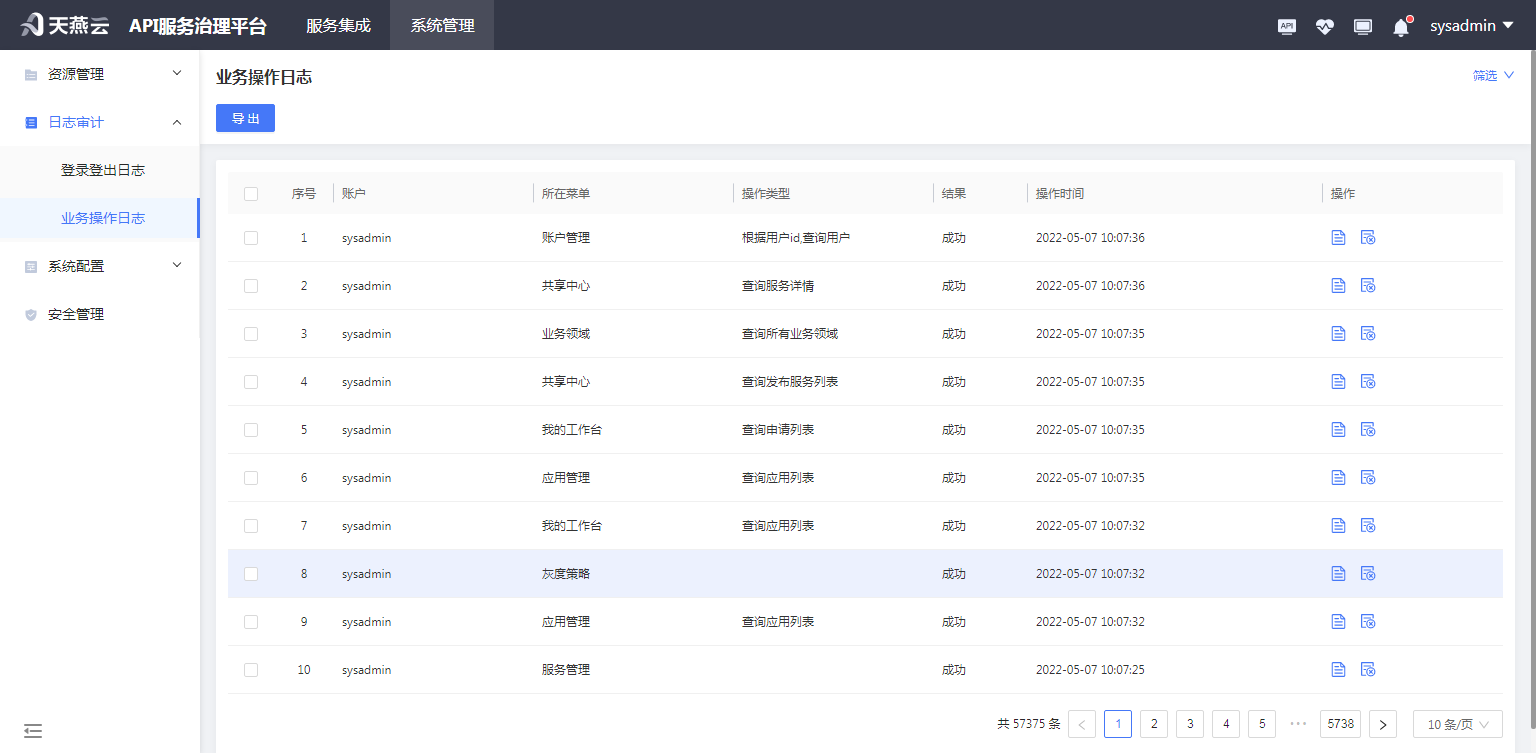Image resolution: width=1536 pixels, height=753 pixels.
Task: Expand the 资源管理 sidebar menu
Action: coord(100,73)
